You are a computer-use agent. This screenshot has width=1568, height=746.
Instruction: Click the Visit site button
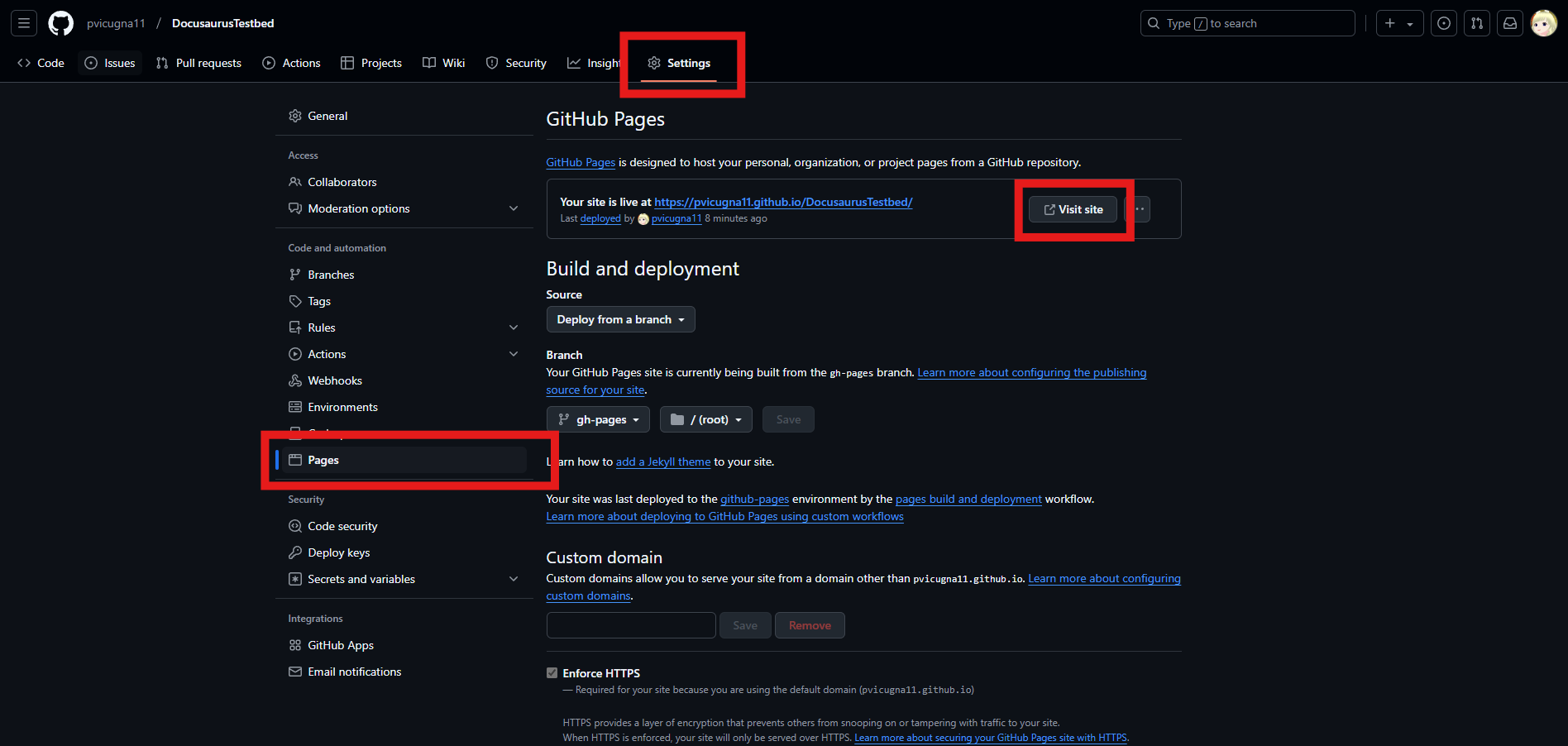click(1073, 209)
